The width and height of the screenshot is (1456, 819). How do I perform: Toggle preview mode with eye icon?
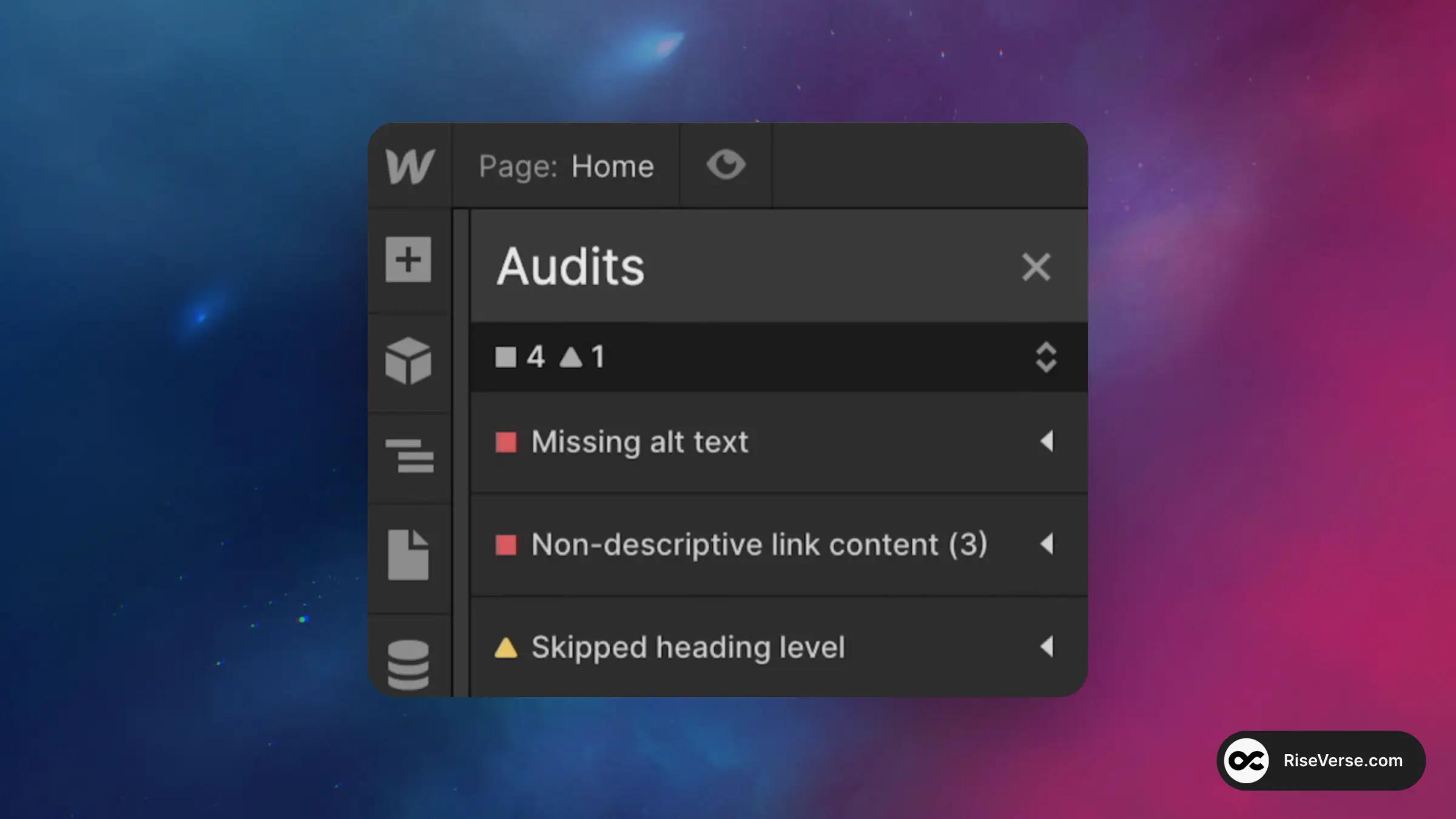[726, 165]
